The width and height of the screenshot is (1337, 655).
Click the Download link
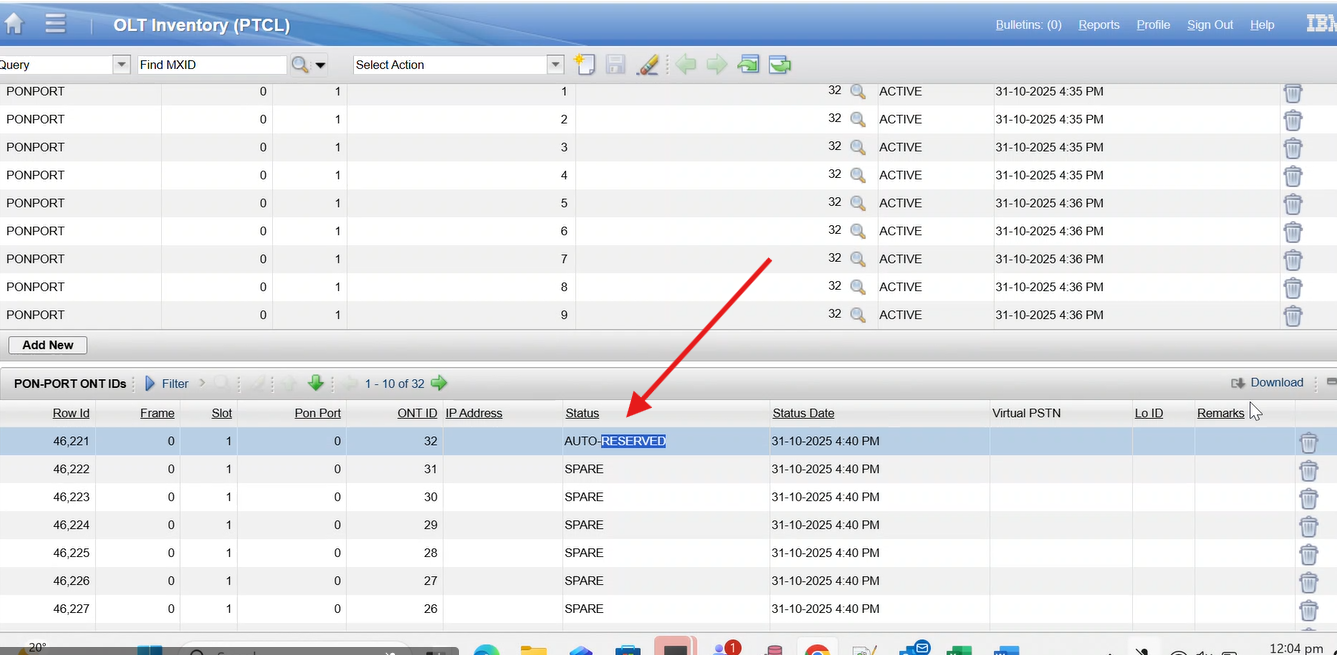pyautogui.click(x=1276, y=382)
